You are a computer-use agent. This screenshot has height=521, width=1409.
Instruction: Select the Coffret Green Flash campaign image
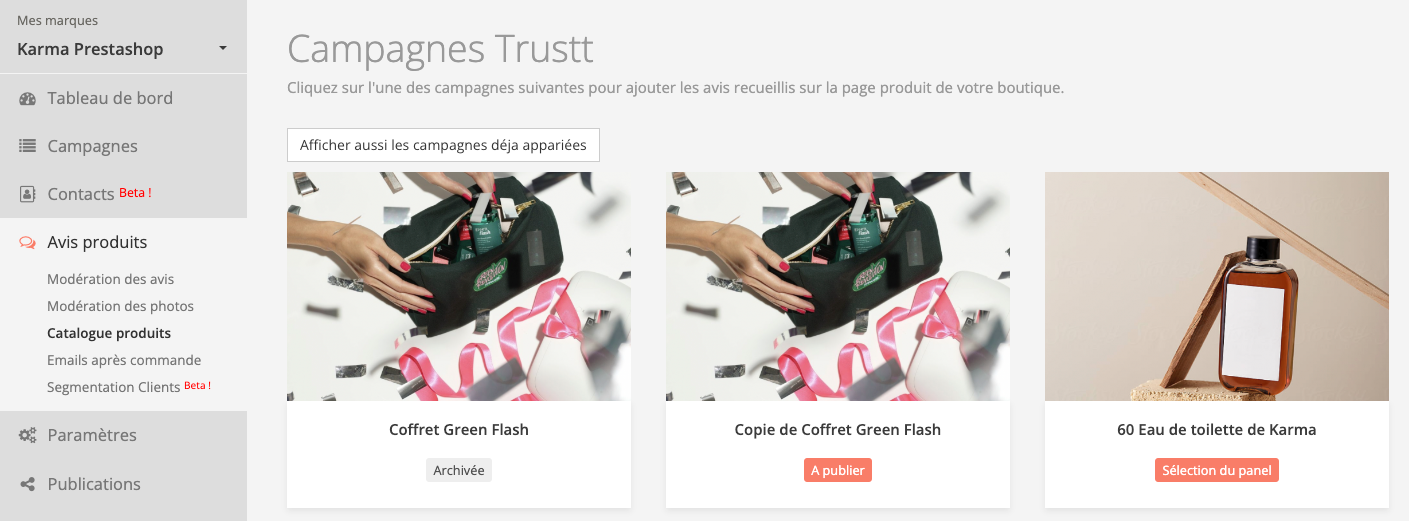click(459, 286)
